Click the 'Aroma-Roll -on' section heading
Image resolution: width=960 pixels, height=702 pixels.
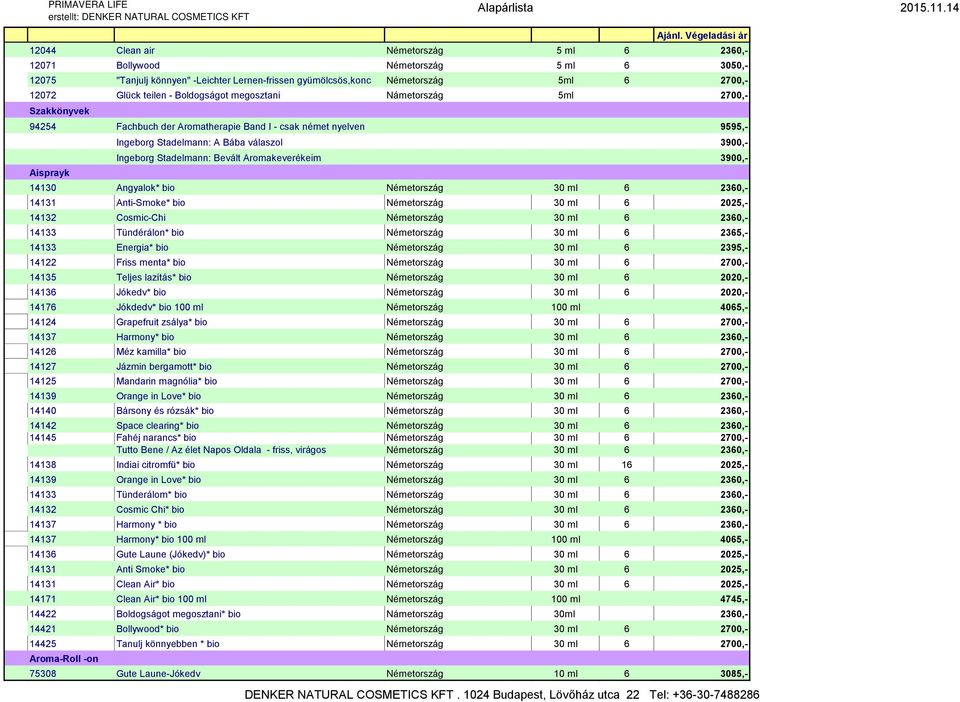64,659
